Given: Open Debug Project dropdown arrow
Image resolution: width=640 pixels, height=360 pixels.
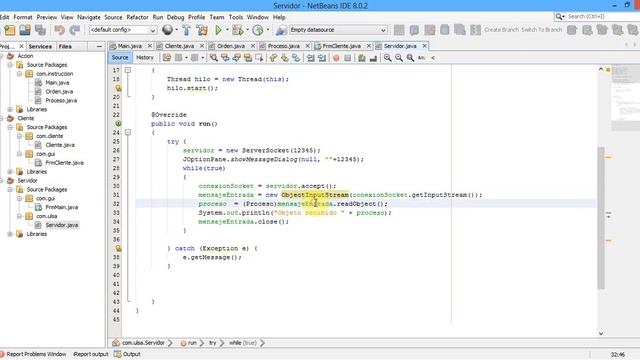Looking at the screenshot, I should point(247,30).
